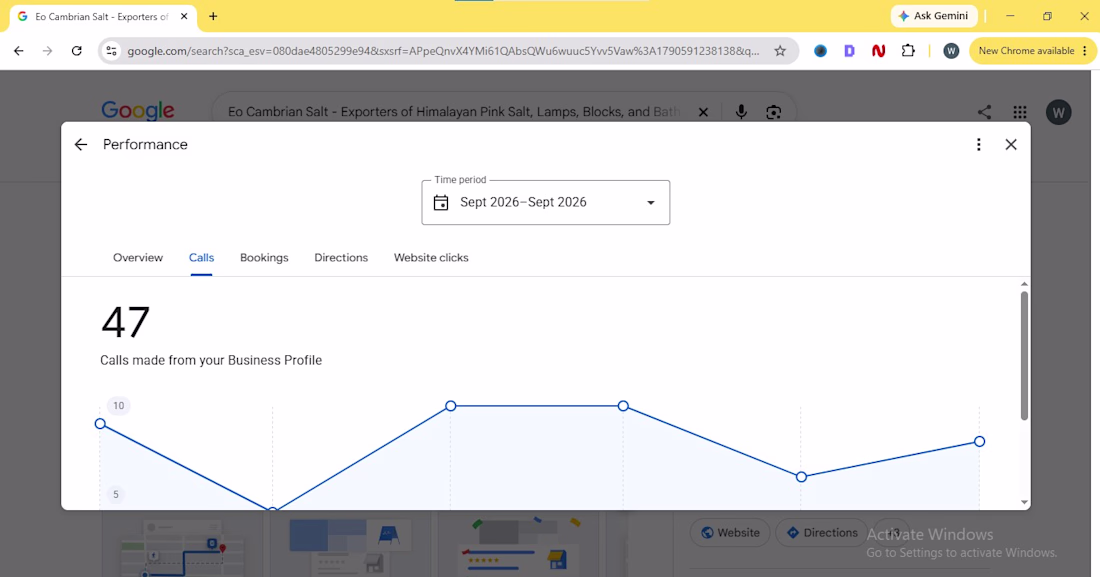Reload the current page
The width and height of the screenshot is (1100, 577).
tap(76, 51)
